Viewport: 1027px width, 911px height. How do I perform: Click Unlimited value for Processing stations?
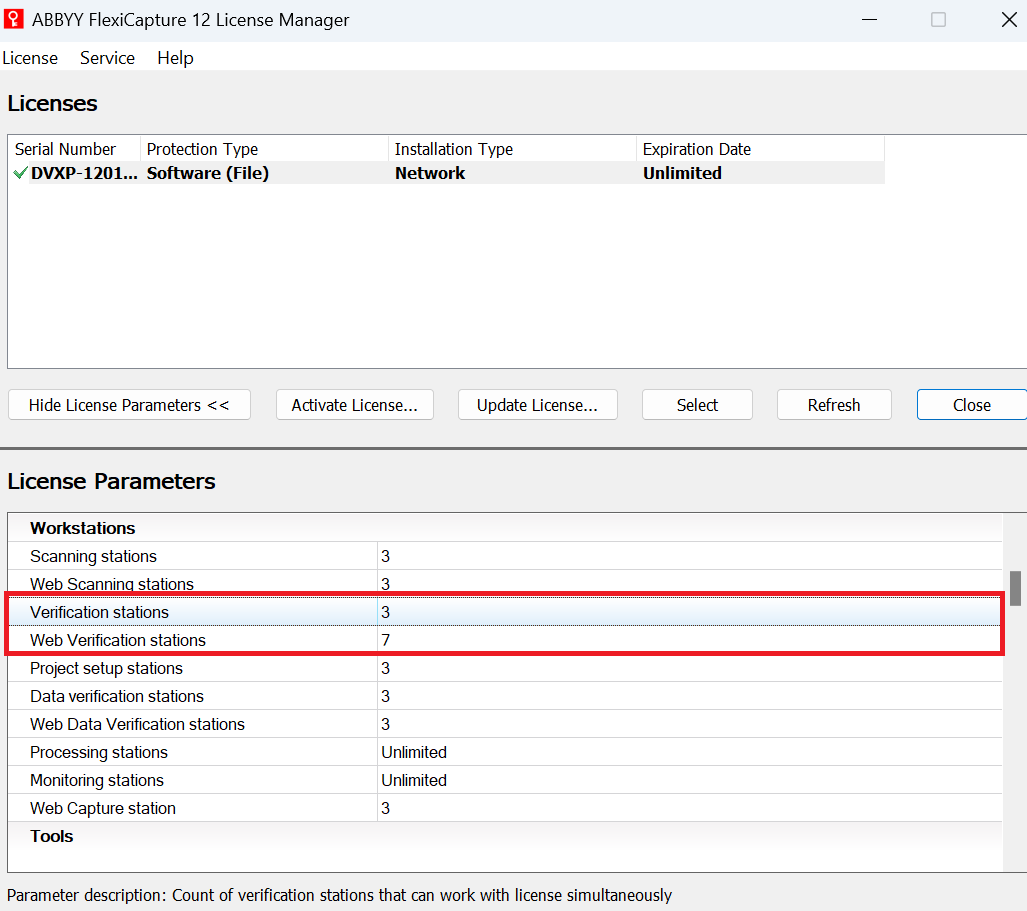coord(414,752)
